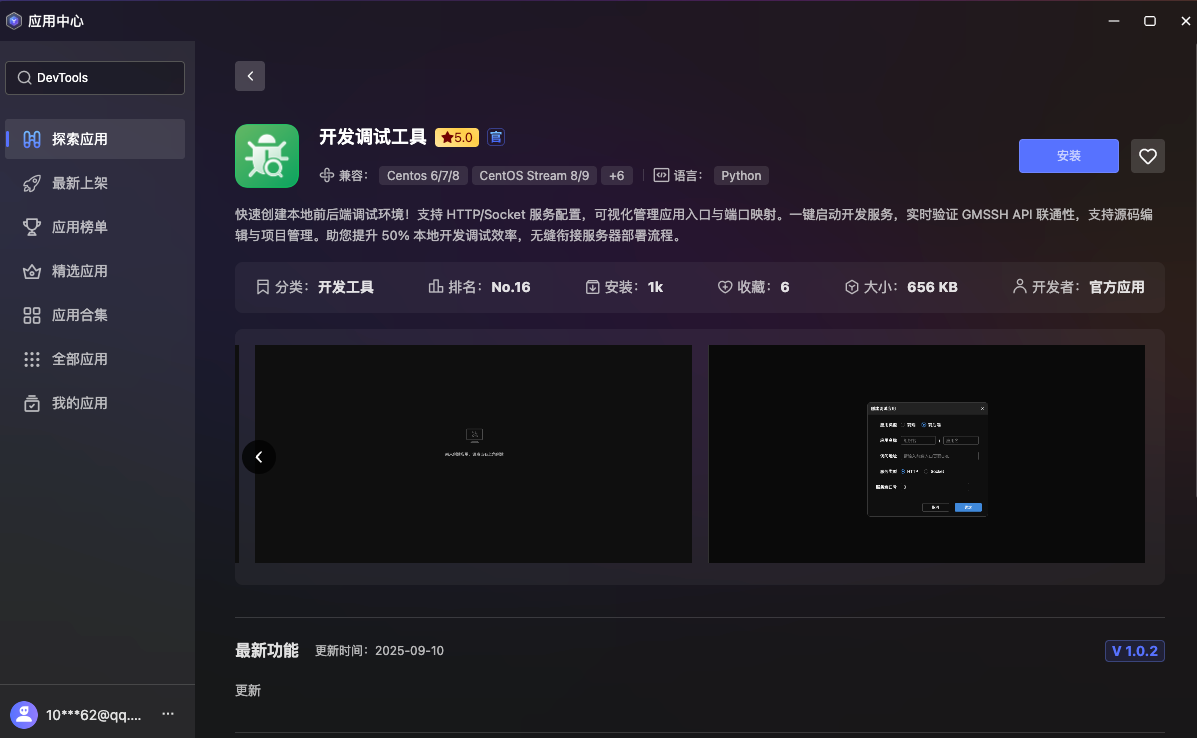Click the 应用合集 grid icon

pos(31,315)
